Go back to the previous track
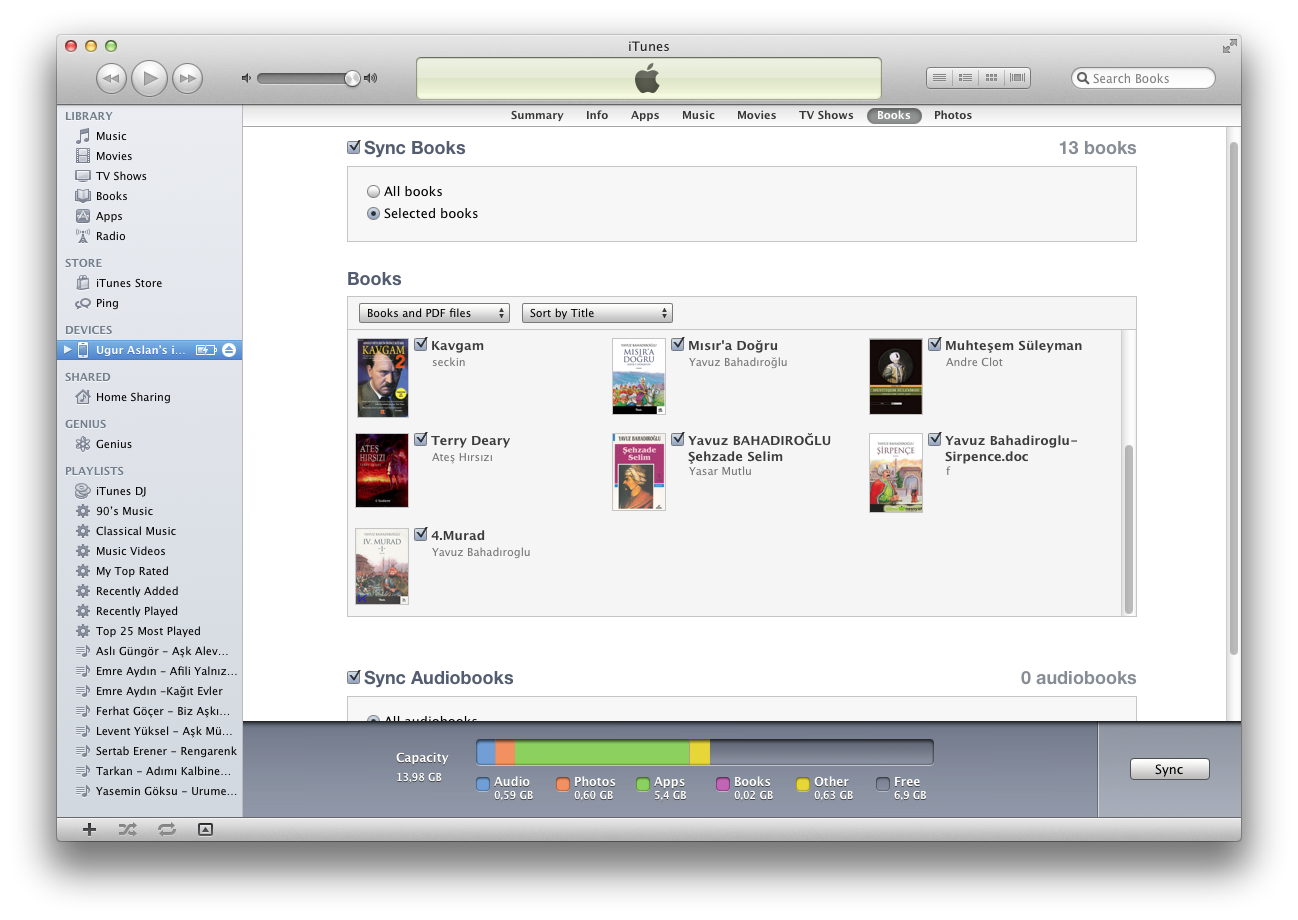This screenshot has width=1298, height=920. [111, 77]
